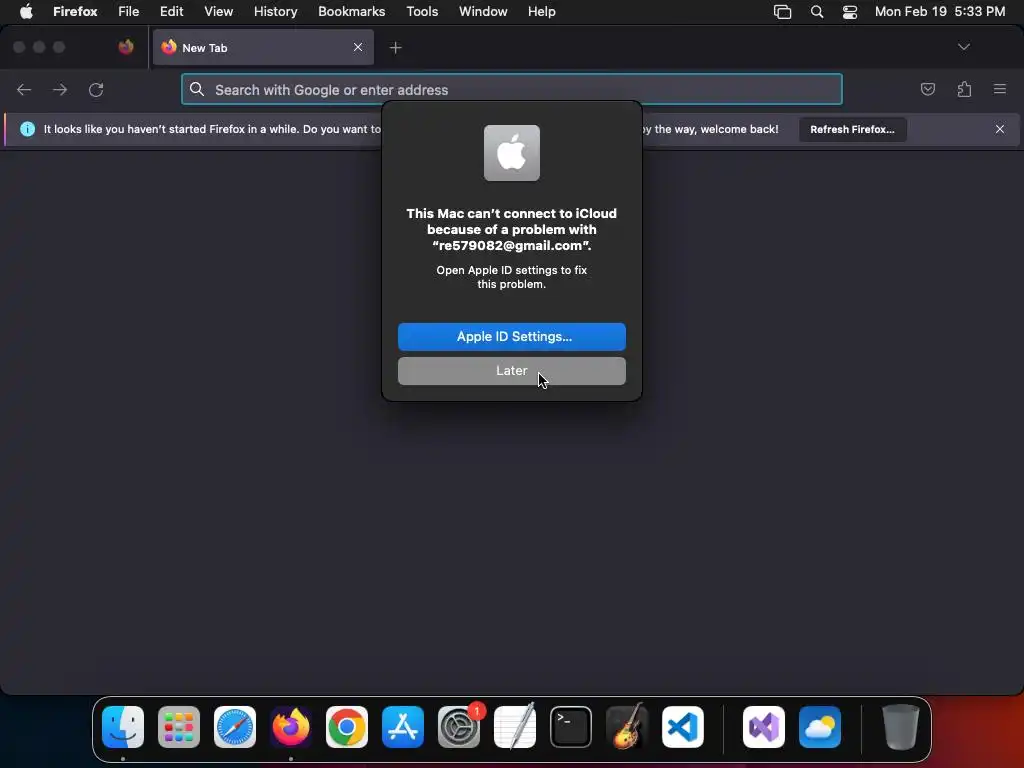Click the Apple logo in iCloud dialog
1024x768 pixels.
(x=511, y=153)
